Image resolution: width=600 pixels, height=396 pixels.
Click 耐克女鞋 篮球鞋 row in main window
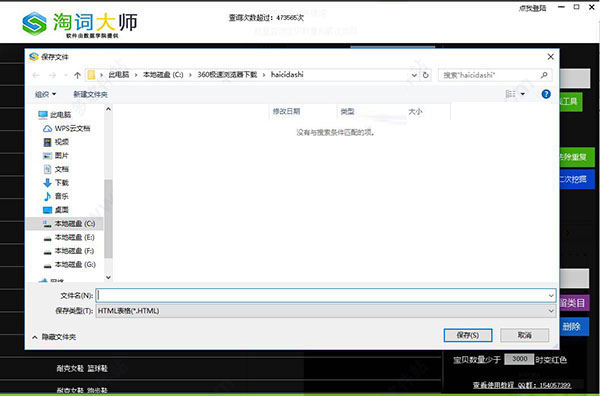pos(82,368)
